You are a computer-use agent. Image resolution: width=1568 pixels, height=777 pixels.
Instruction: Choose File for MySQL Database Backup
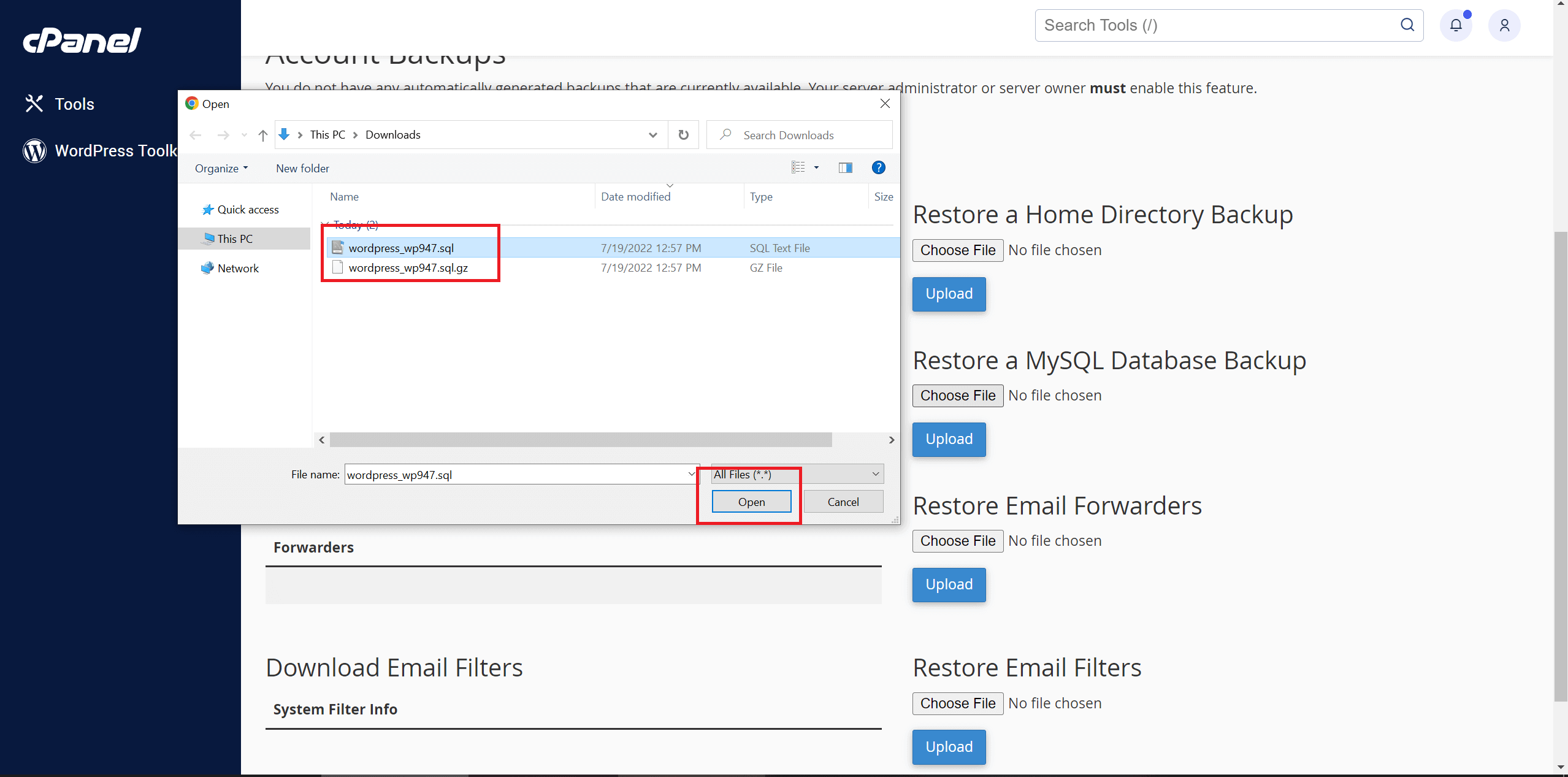958,396
